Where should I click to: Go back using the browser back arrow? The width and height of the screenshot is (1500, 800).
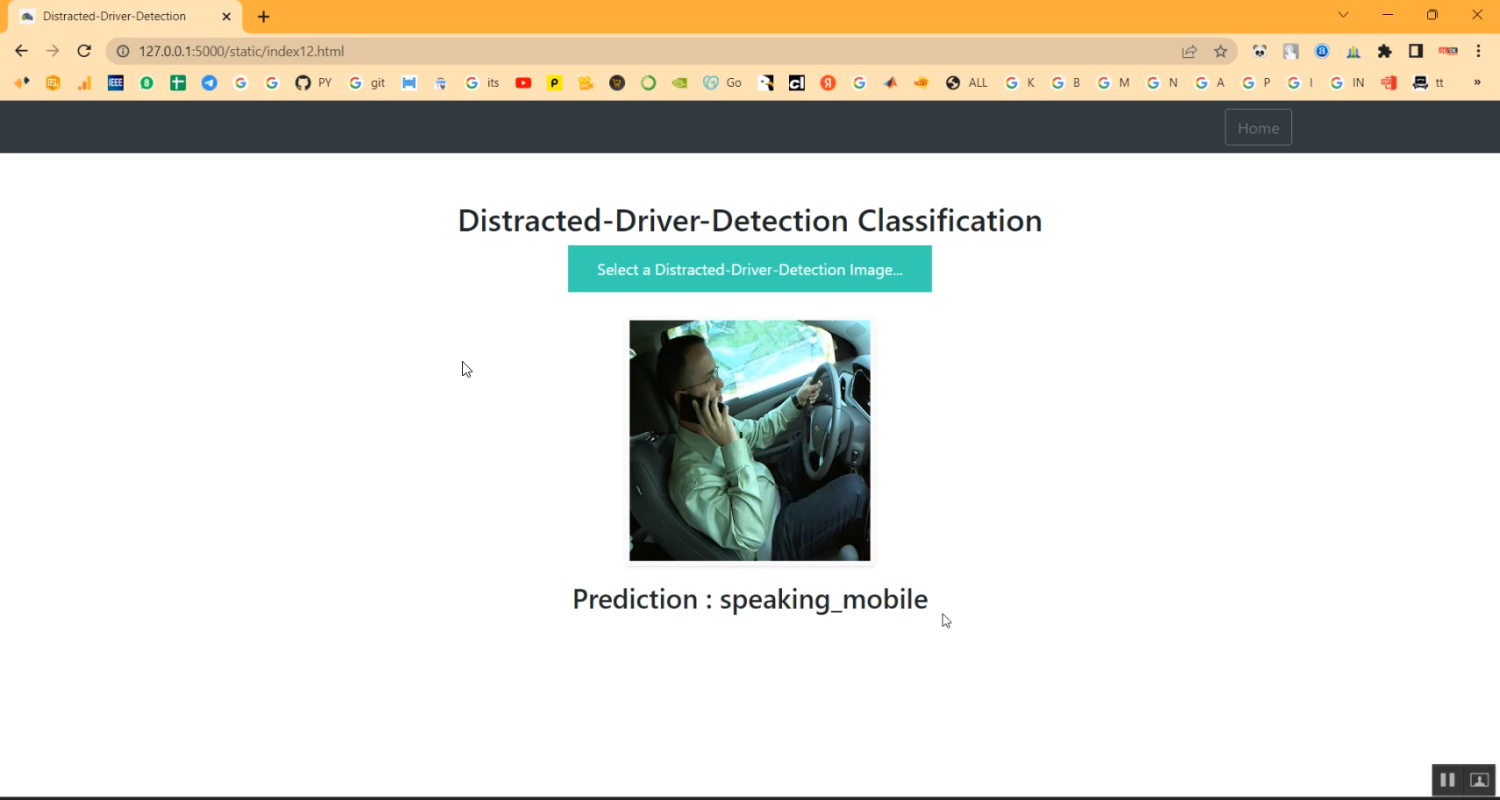pyautogui.click(x=21, y=51)
